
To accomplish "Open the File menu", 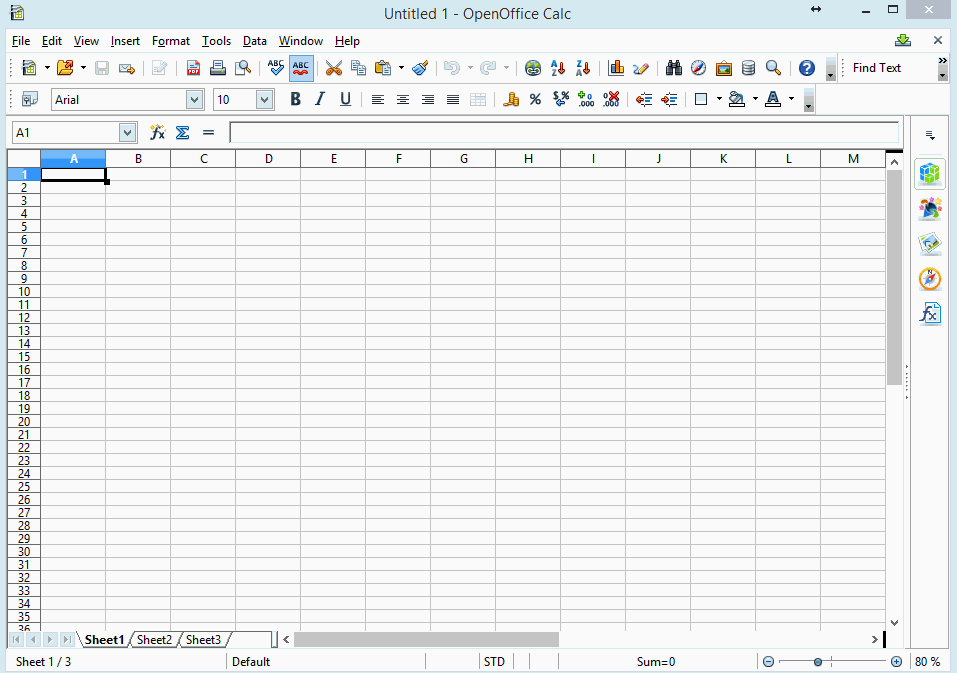I will (x=21, y=41).
